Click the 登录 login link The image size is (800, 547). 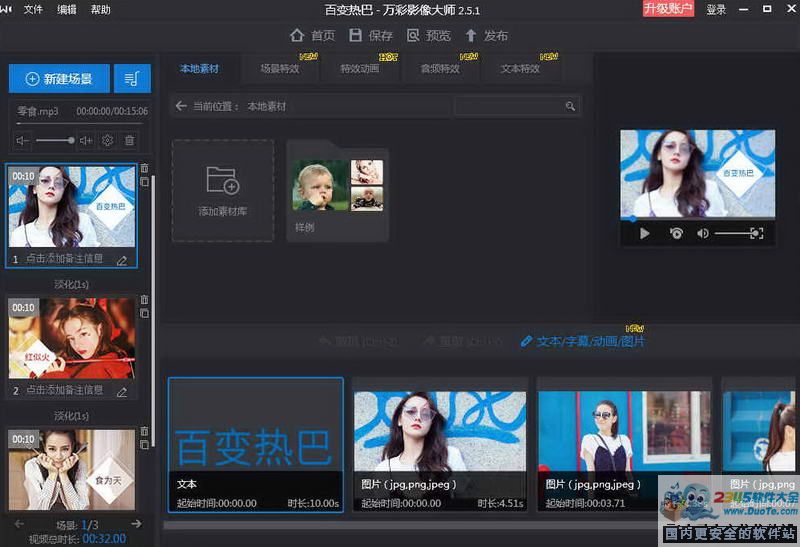tap(716, 9)
